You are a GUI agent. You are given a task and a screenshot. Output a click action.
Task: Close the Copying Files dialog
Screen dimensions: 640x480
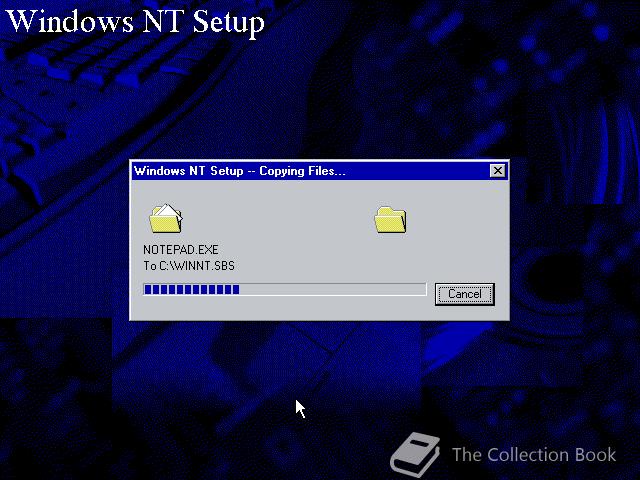[498, 171]
